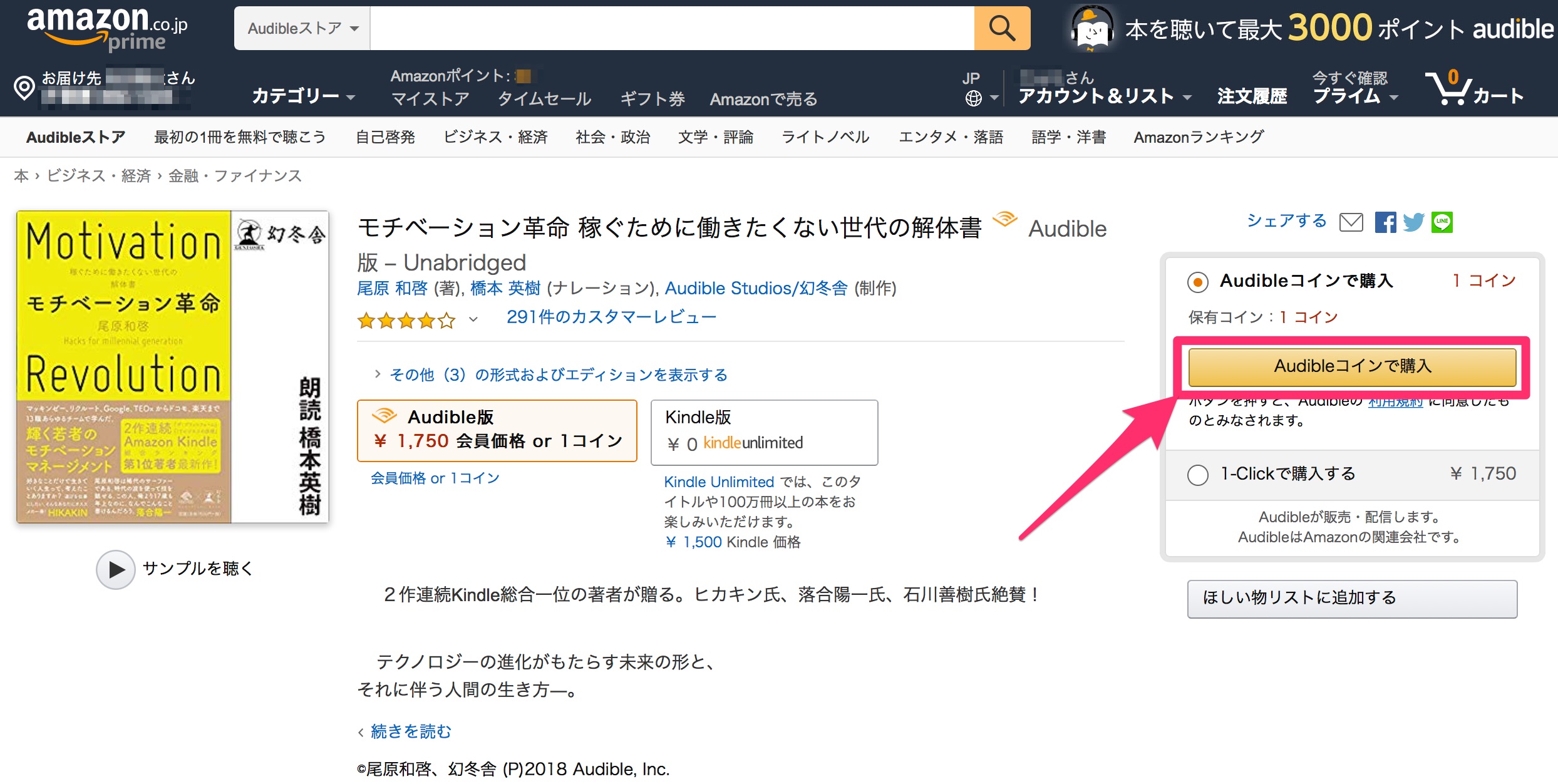Click ¥1,500 Kindle 価格 link
The width and height of the screenshot is (1558, 784).
[x=733, y=542]
